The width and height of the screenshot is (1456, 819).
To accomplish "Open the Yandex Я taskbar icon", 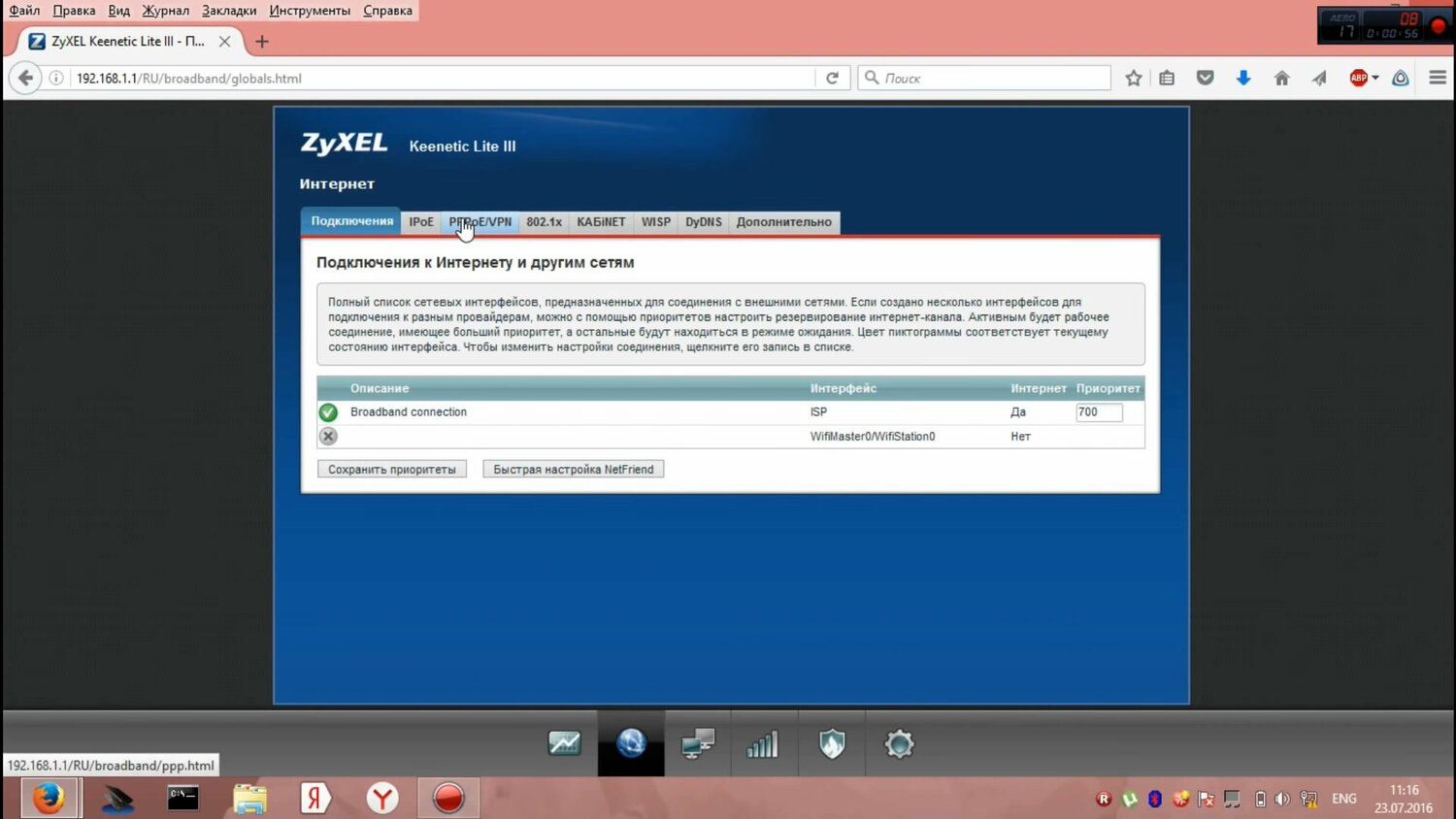I will coord(315,798).
